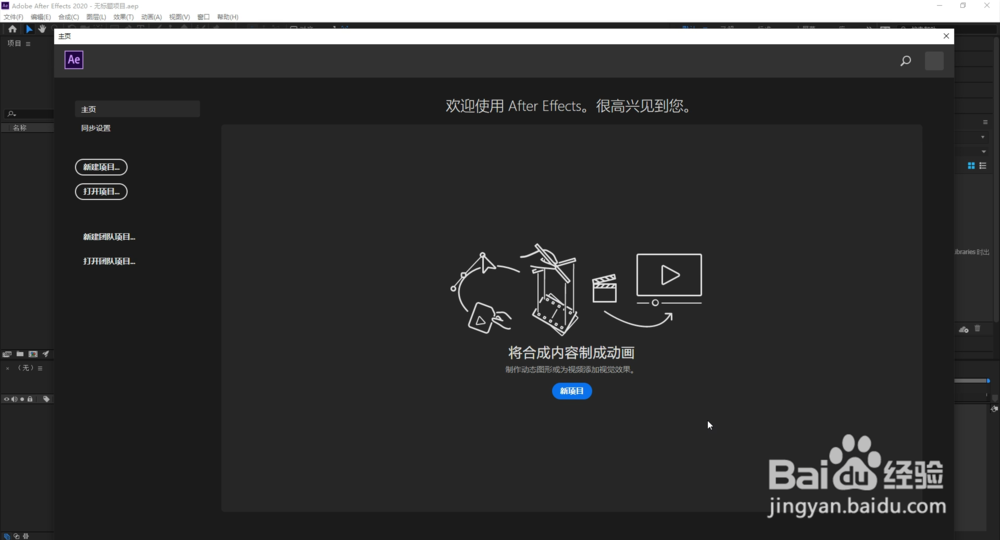Click 新建团队项目... link
Viewport: 1000px width, 540px height.
[x=109, y=237]
